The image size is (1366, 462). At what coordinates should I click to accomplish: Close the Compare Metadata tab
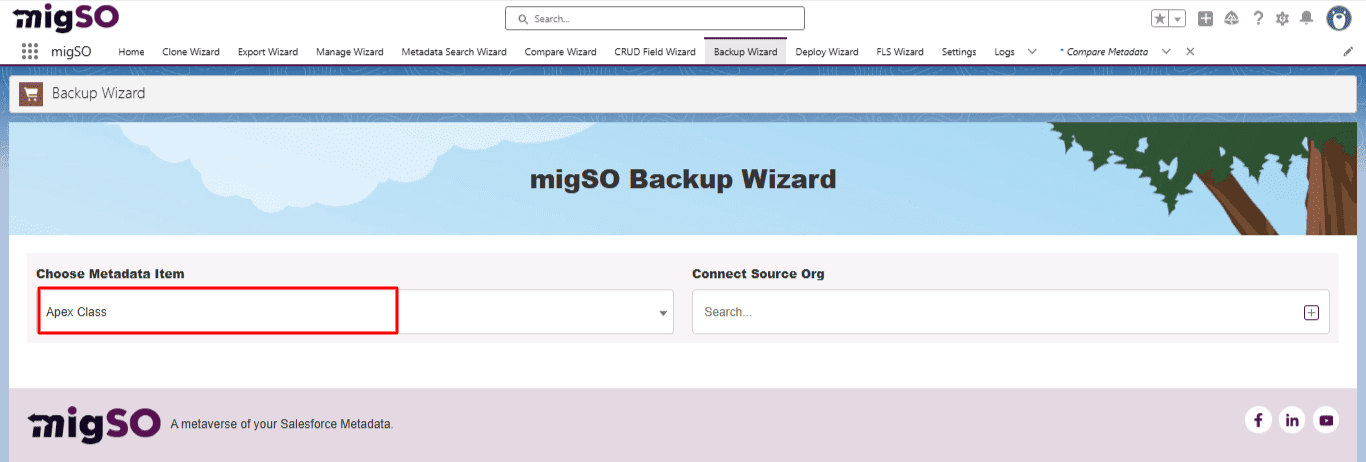[x=1190, y=52]
